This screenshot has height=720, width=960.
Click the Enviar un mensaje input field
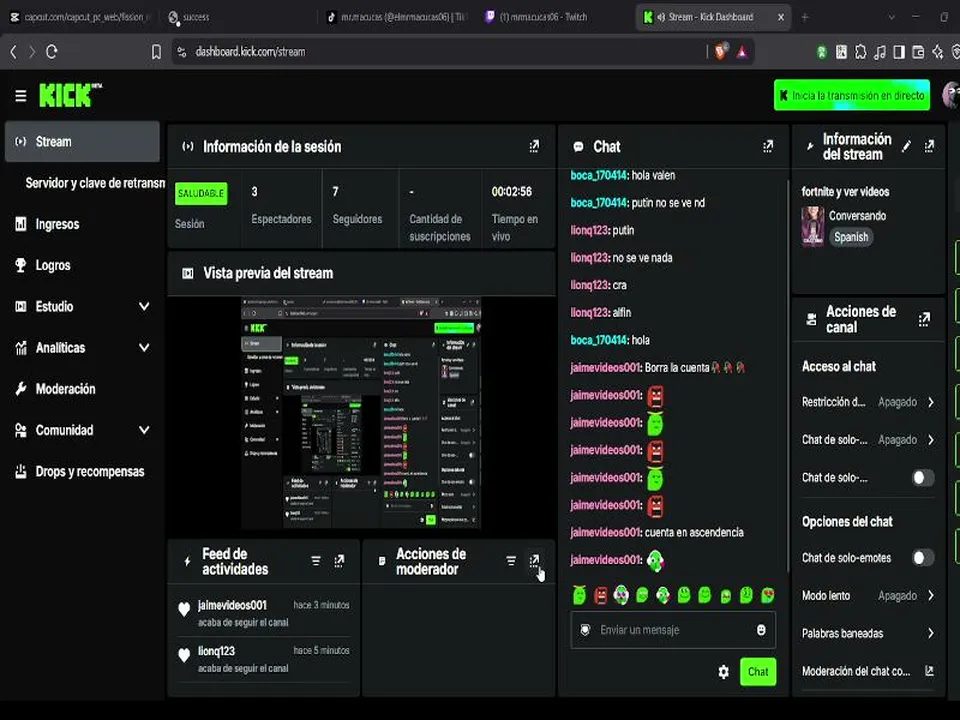[673, 630]
